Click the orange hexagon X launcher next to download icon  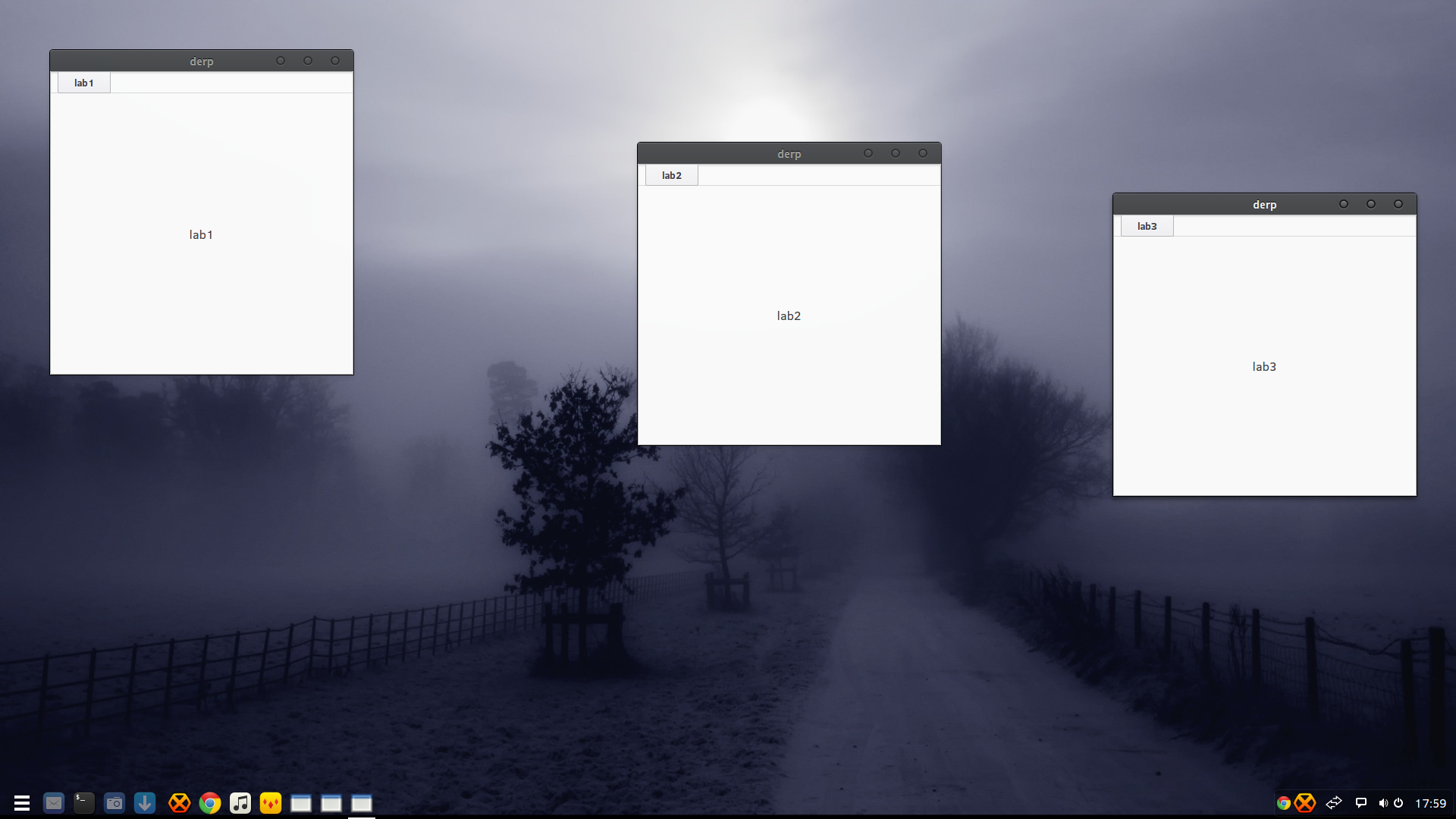point(179,802)
